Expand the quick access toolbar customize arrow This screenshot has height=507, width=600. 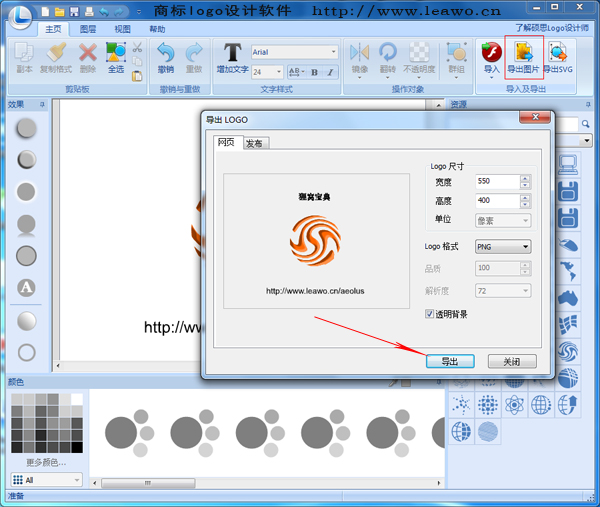pos(139,12)
